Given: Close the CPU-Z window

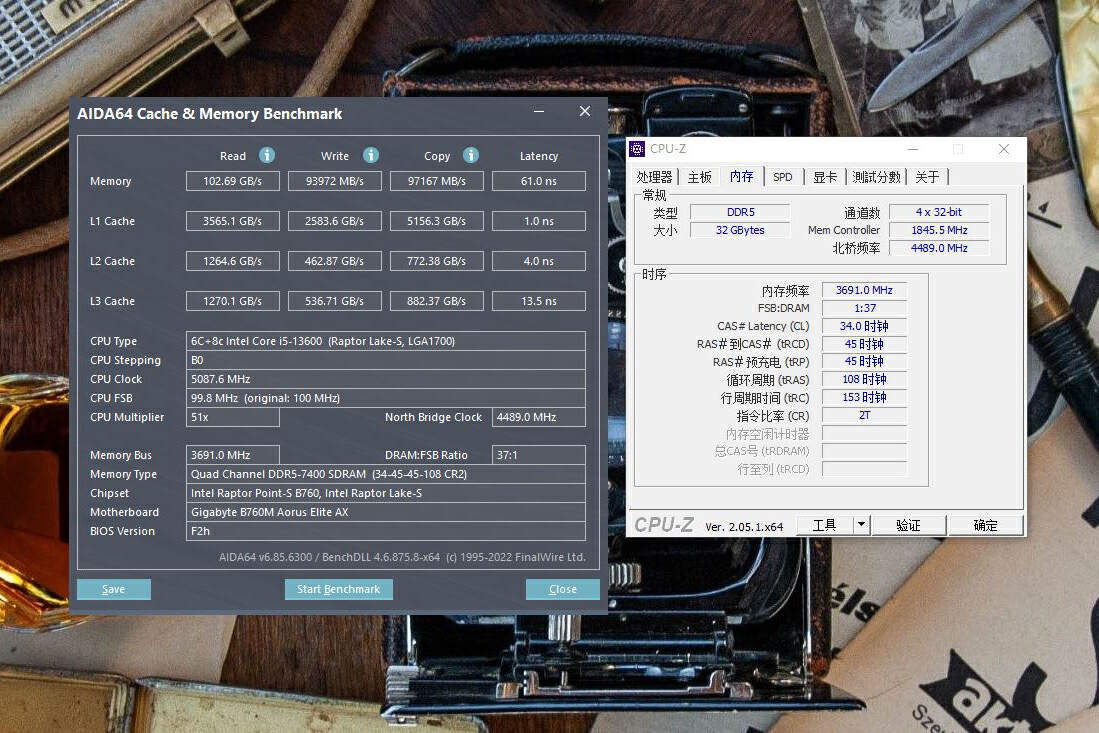Looking at the screenshot, I should coord(1004,149).
